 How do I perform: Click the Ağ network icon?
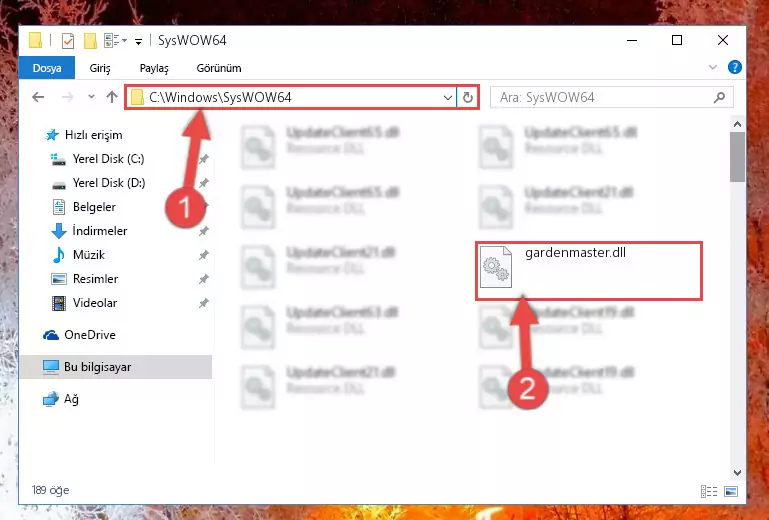(x=51, y=399)
